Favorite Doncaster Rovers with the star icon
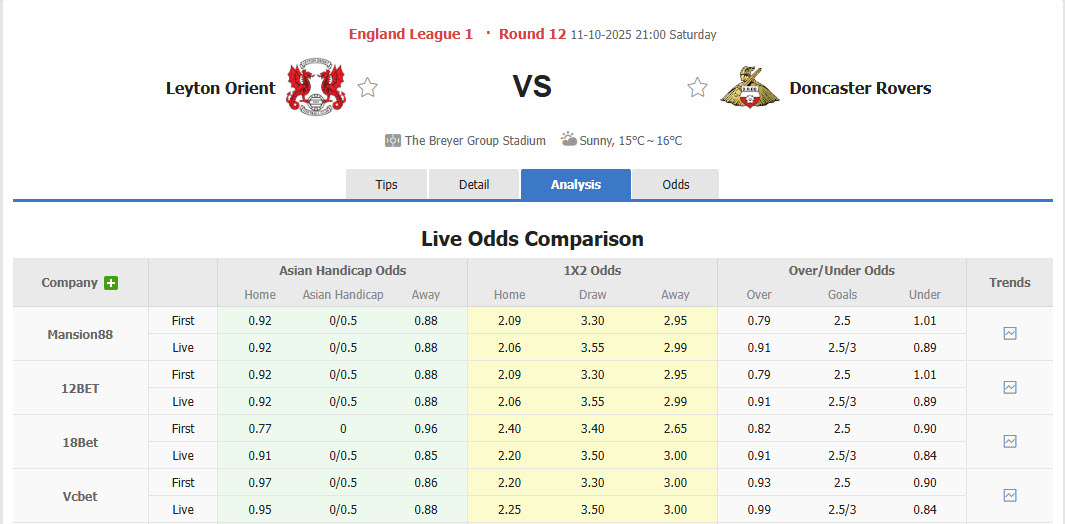The width and height of the screenshot is (1065, 524). point(697,88)
